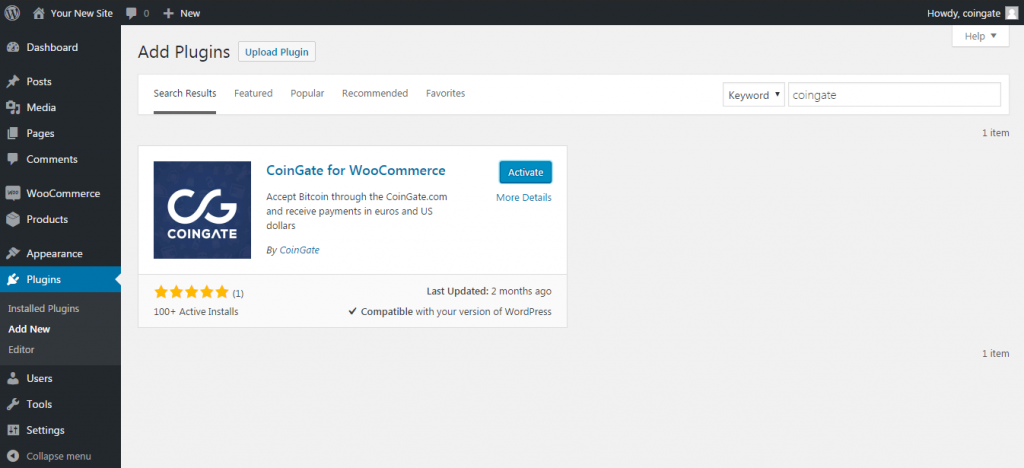Image resolution: width=1024 pixels, height=468 pixels.
Task: Click the Appearance paintbrush icon
Action: [12, 254]
